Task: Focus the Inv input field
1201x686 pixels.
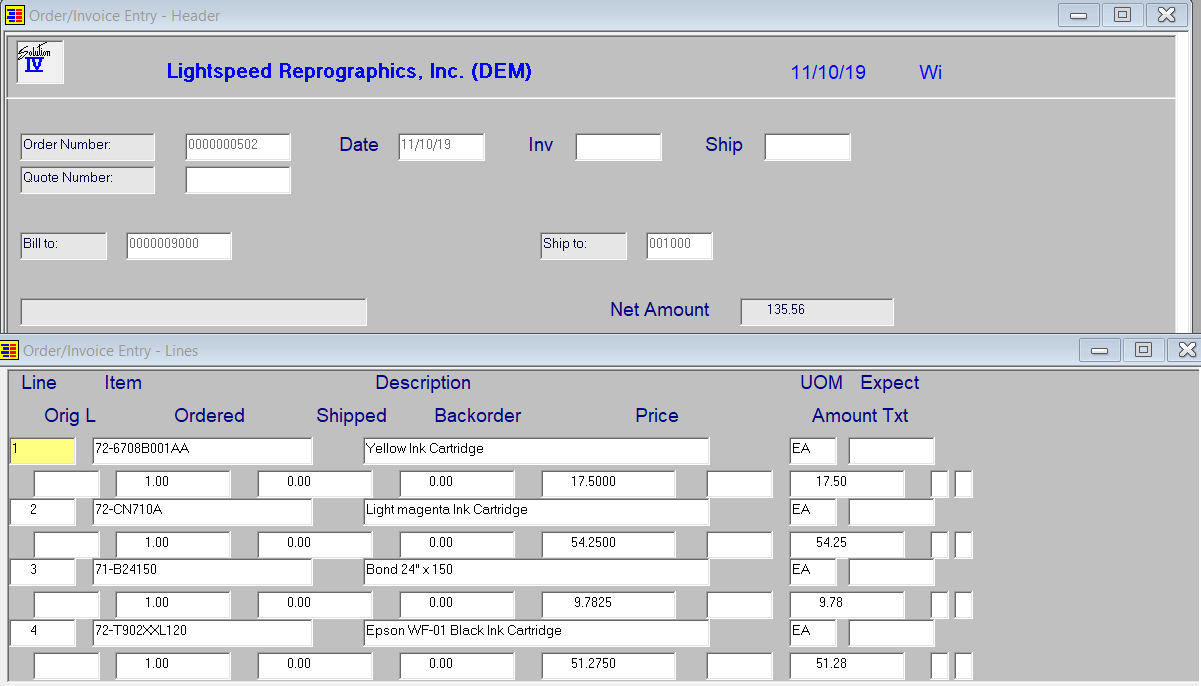Action: coord(618,147)
